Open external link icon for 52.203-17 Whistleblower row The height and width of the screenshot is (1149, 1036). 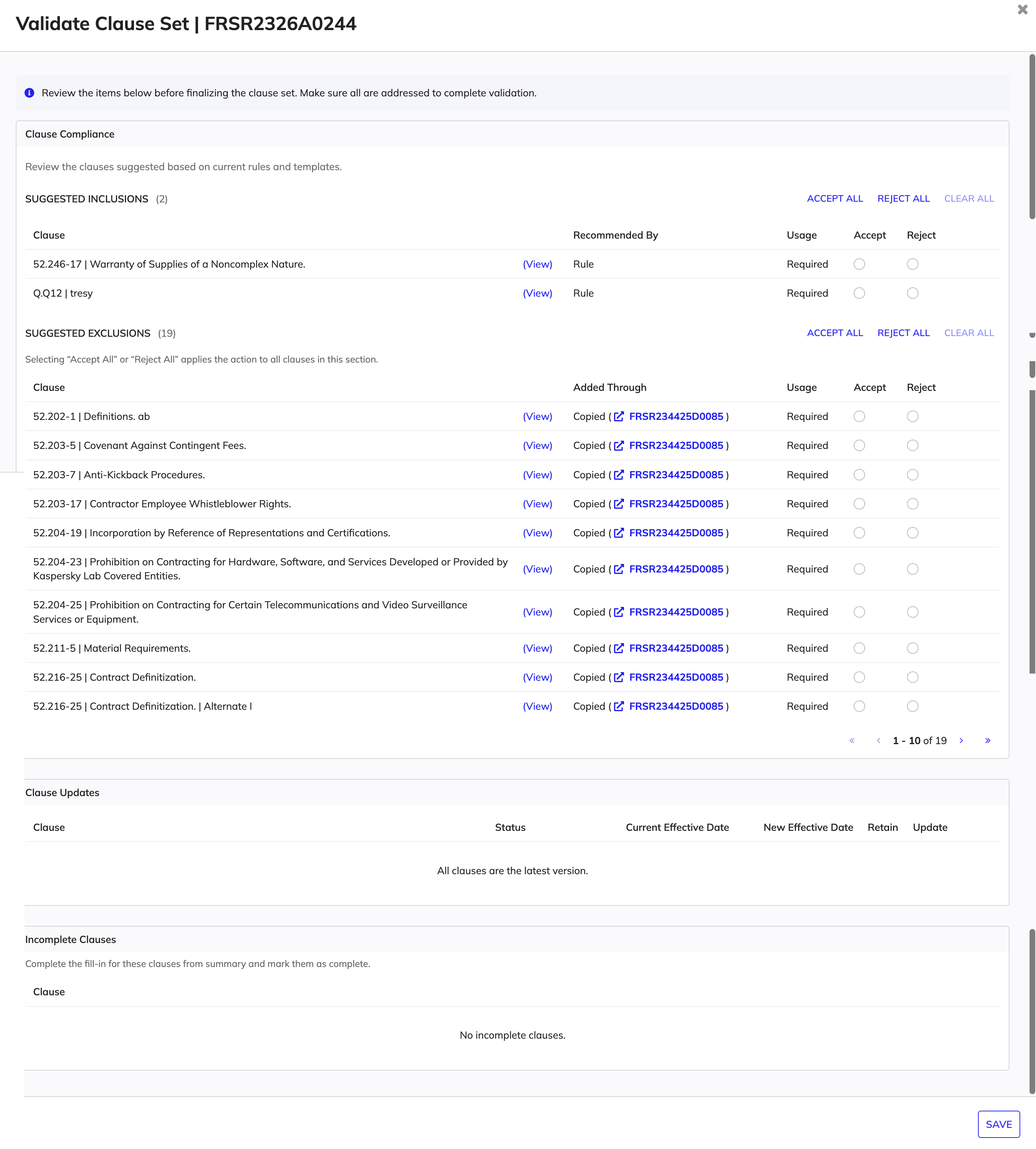619,504
